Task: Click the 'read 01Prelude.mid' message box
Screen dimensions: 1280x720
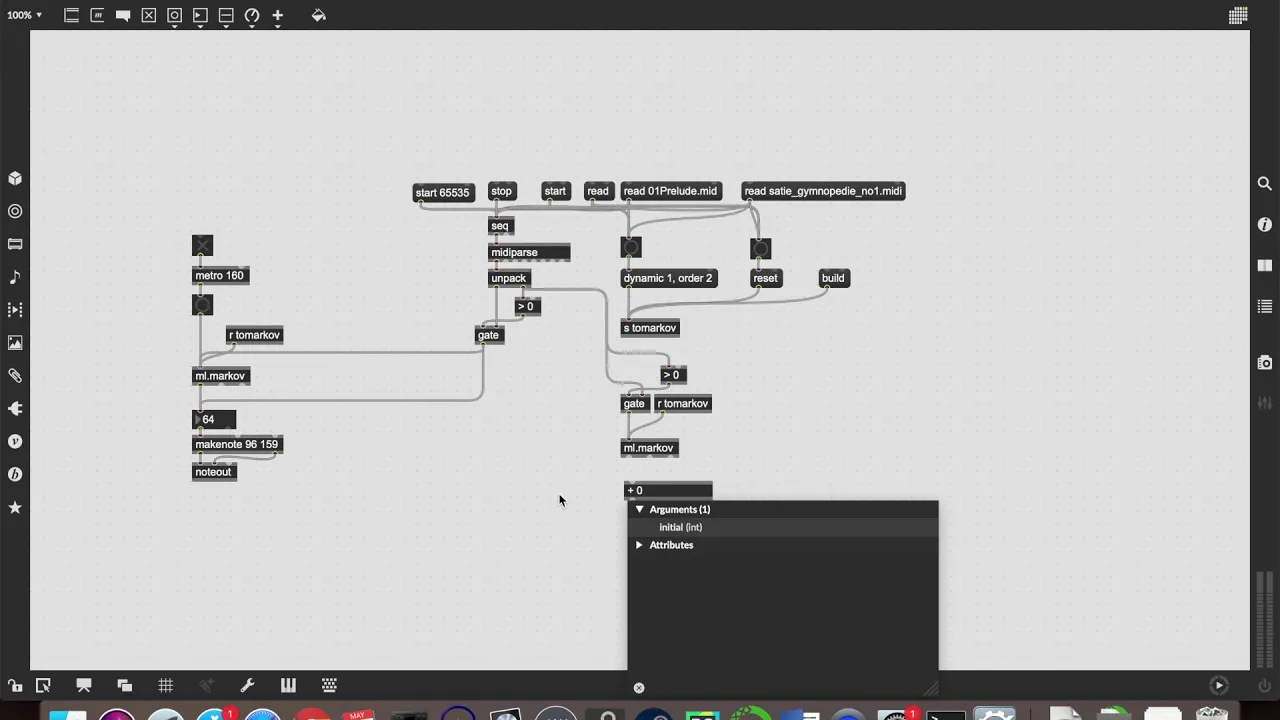Action: pos(670,191)
